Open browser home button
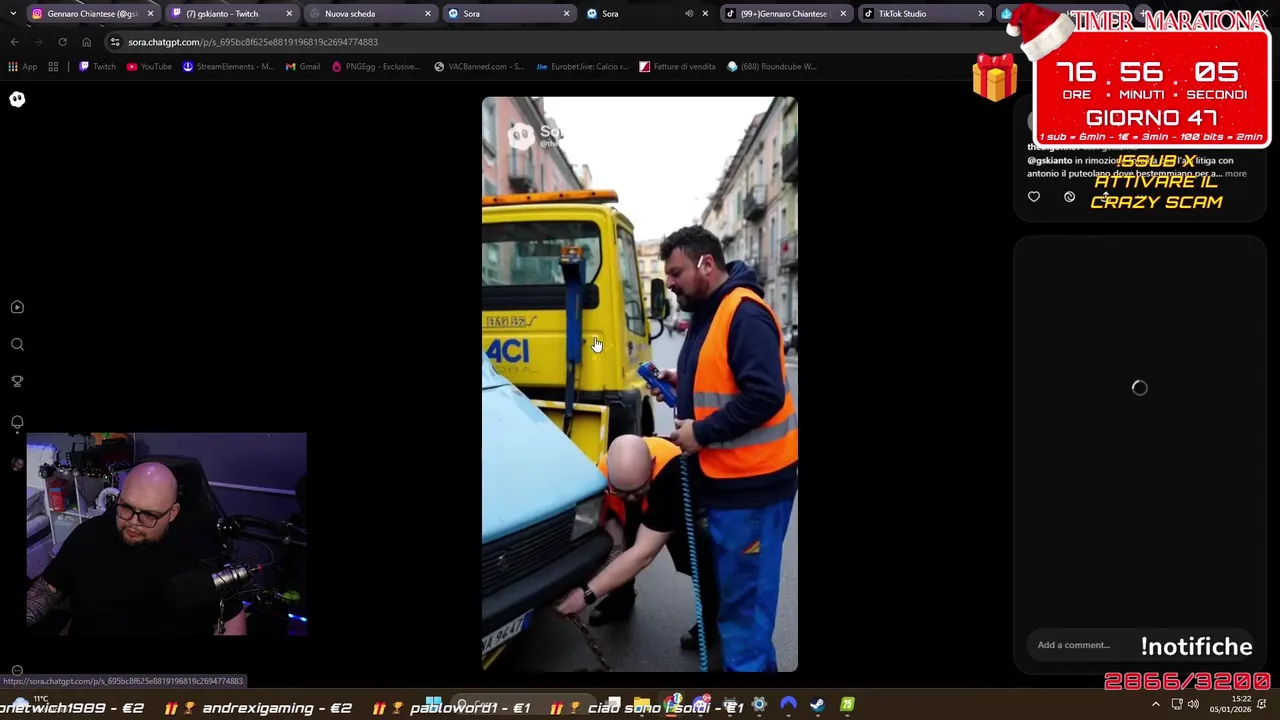The height and width of the screenshot is (720, 1280). (86, 42)
